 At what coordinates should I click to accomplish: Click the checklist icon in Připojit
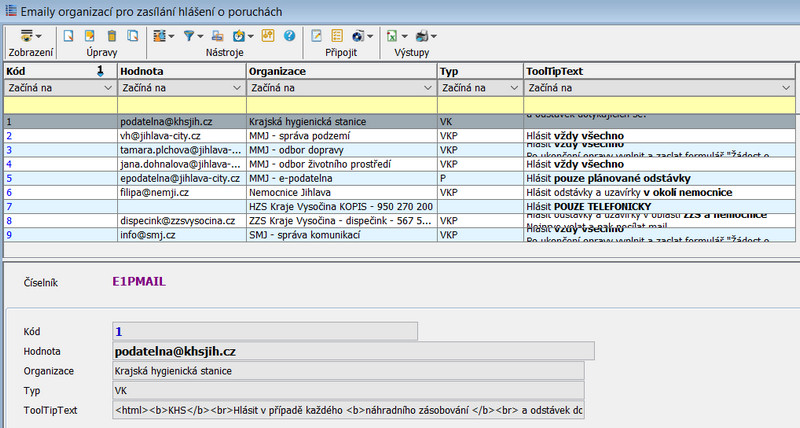click(x=337, y=35)
